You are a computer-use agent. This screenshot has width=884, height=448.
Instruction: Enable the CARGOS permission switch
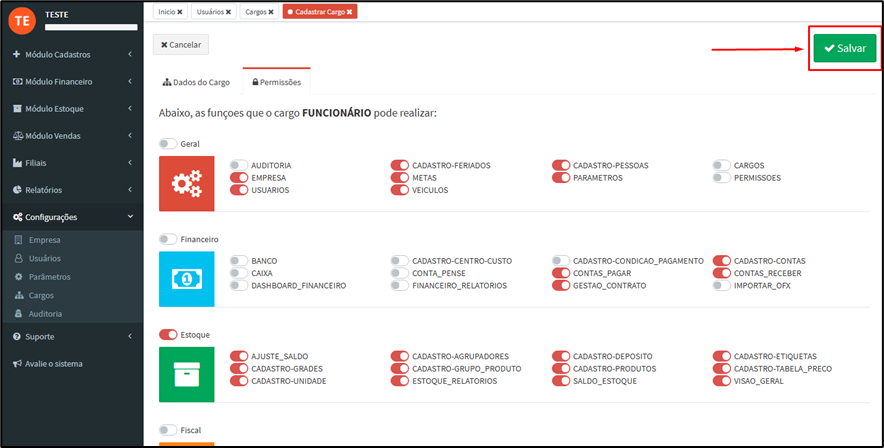(x=722, y=165)
